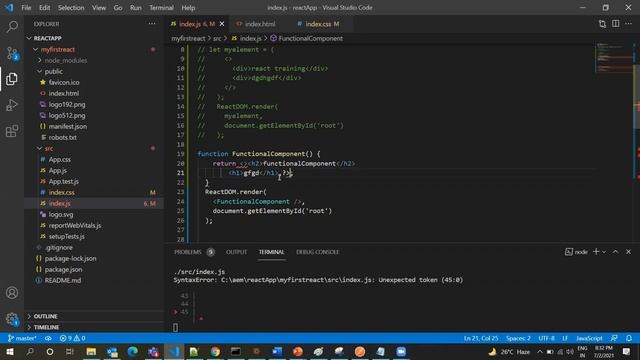Click the new terminal plus icon
The height and width of the screenshot is (360, 640).
(x=596, y=252)
